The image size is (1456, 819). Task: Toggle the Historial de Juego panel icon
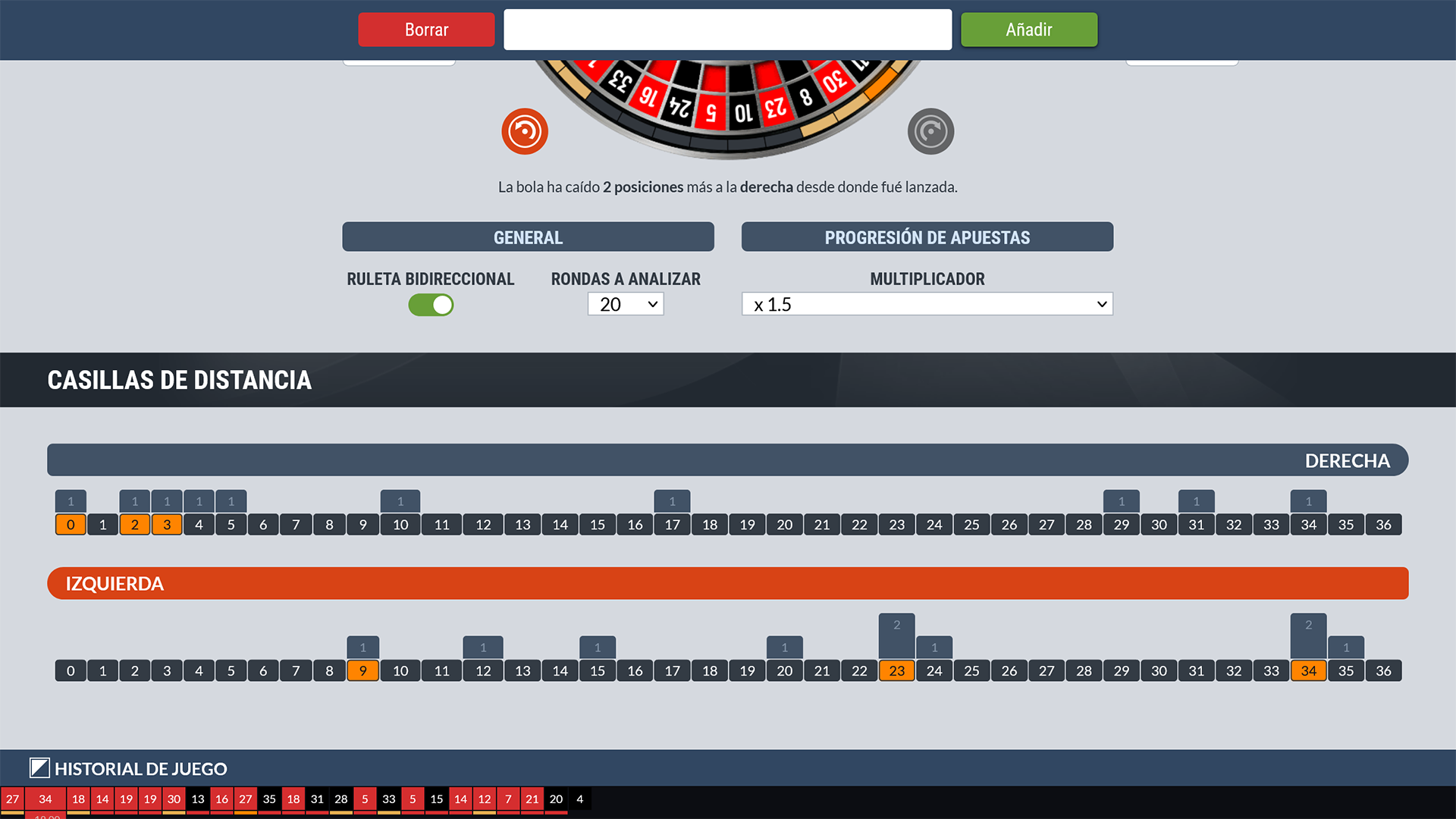(x=39, y=768)
